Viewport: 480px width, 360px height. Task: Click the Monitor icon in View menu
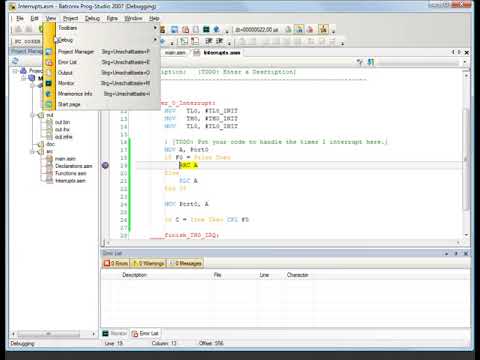[x=49, y=83]
